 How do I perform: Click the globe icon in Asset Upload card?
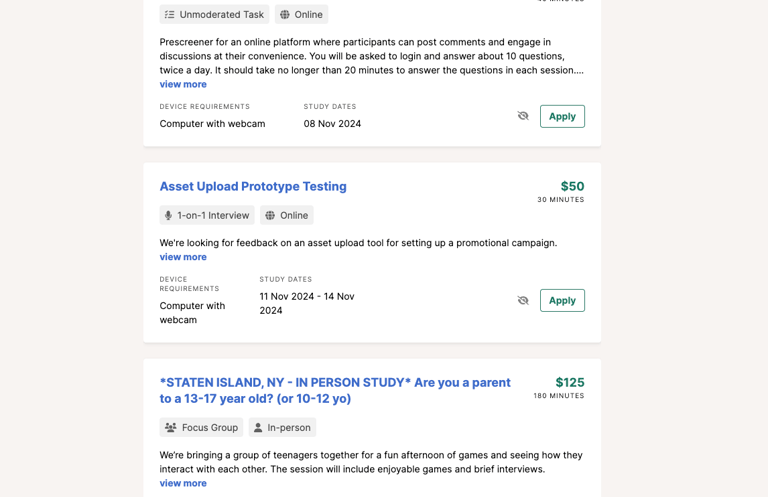tap(270, 215)
